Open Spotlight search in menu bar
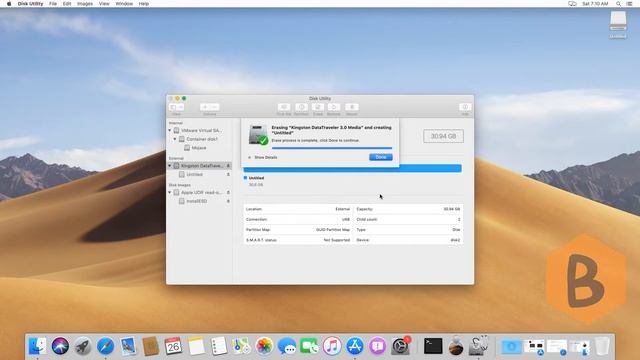640x360 pixels. 618,4
